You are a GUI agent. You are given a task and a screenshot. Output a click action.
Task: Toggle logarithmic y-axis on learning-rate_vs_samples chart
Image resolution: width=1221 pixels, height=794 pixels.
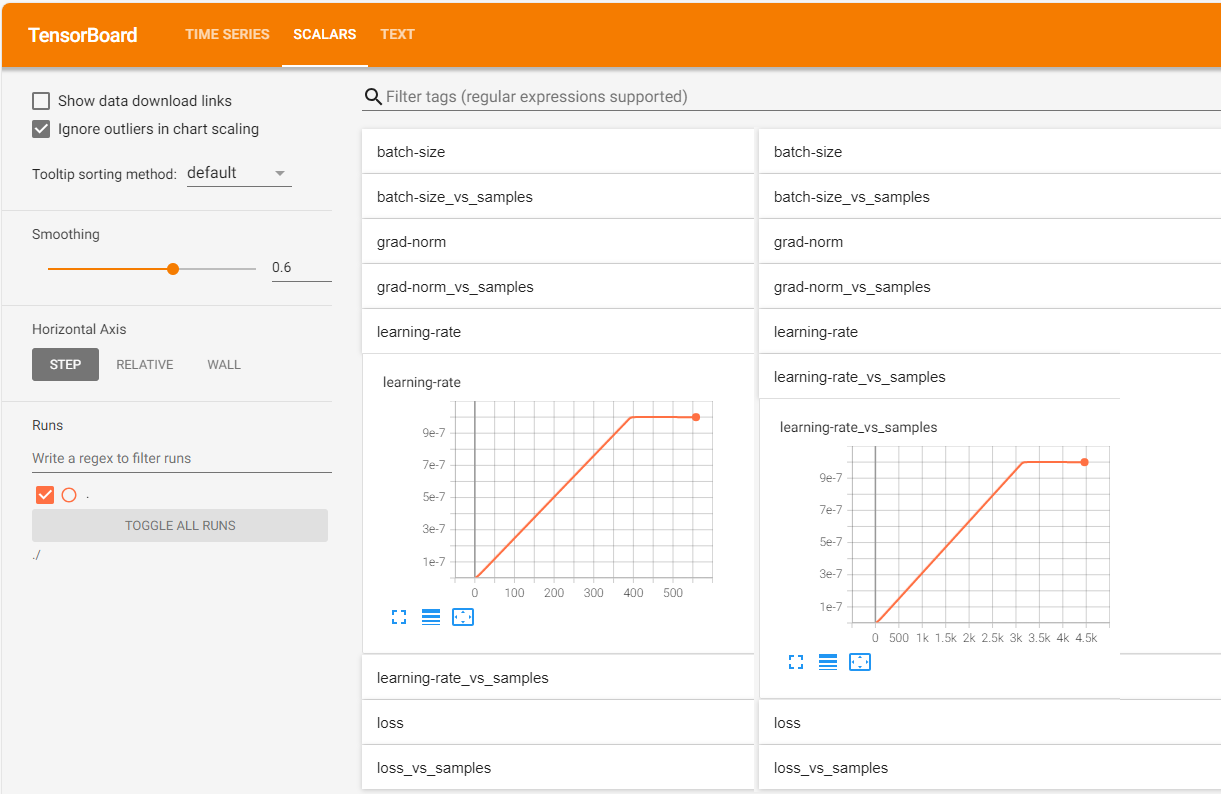coord(827,661)
